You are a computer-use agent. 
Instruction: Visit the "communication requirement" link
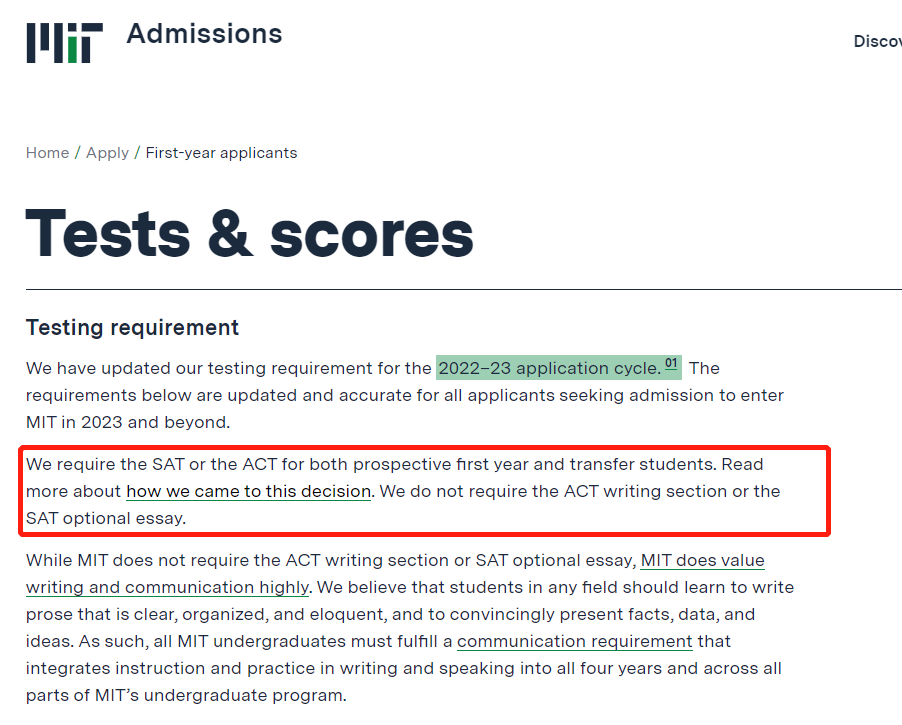[x=575, y=641]
